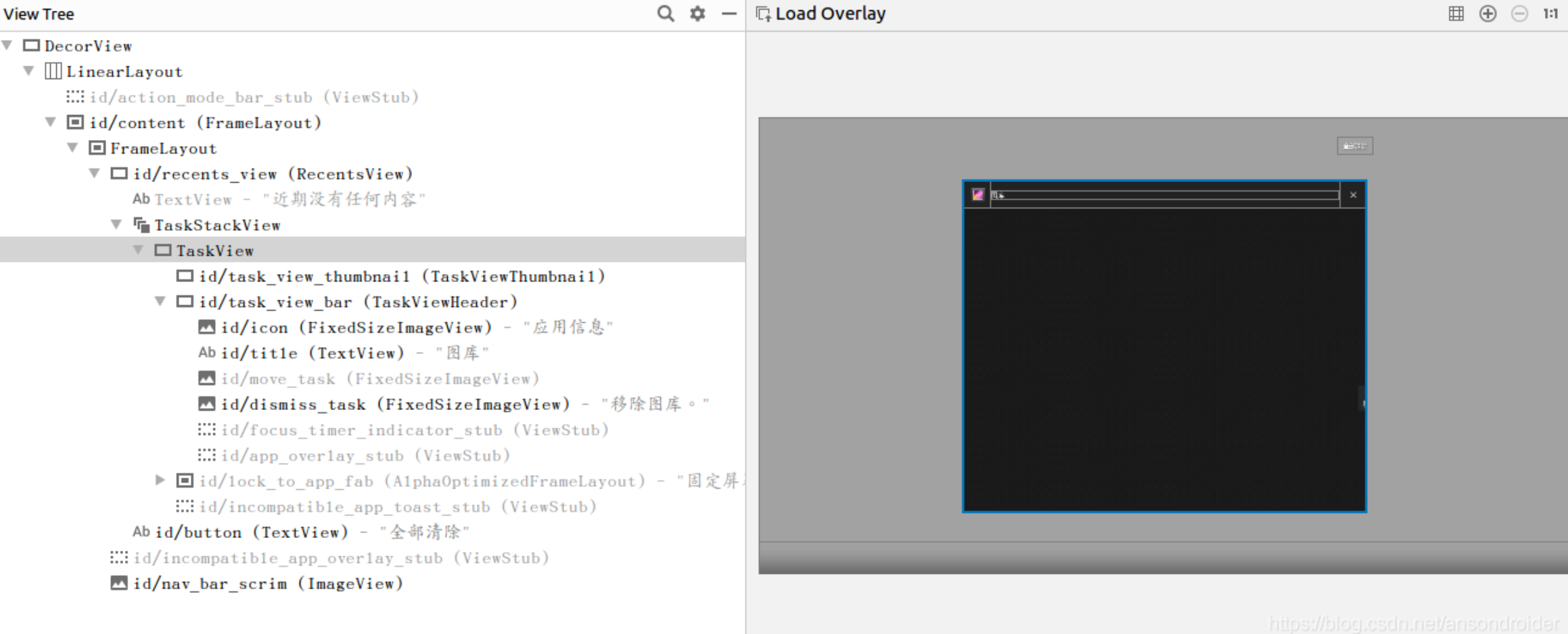Collapse the View Tree panel

pos(729,14)
